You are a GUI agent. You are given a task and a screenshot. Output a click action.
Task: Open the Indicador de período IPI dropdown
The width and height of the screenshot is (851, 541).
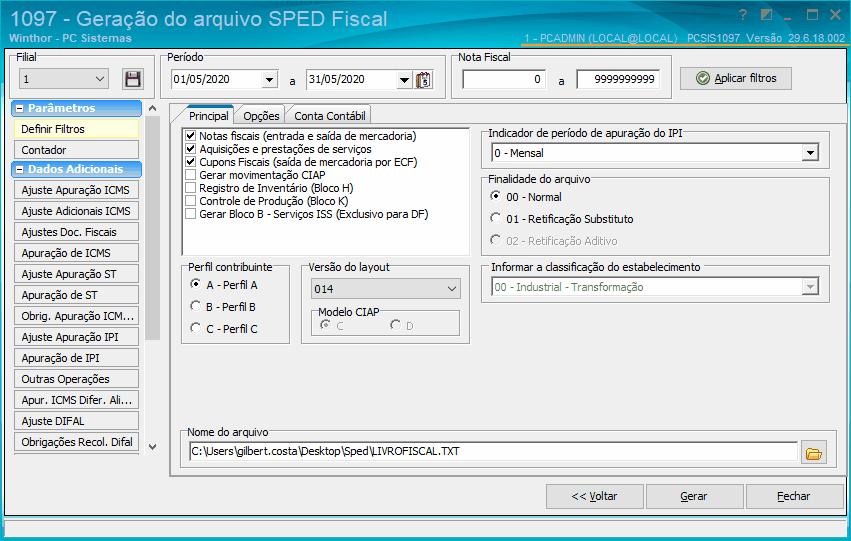coord(810,153)
